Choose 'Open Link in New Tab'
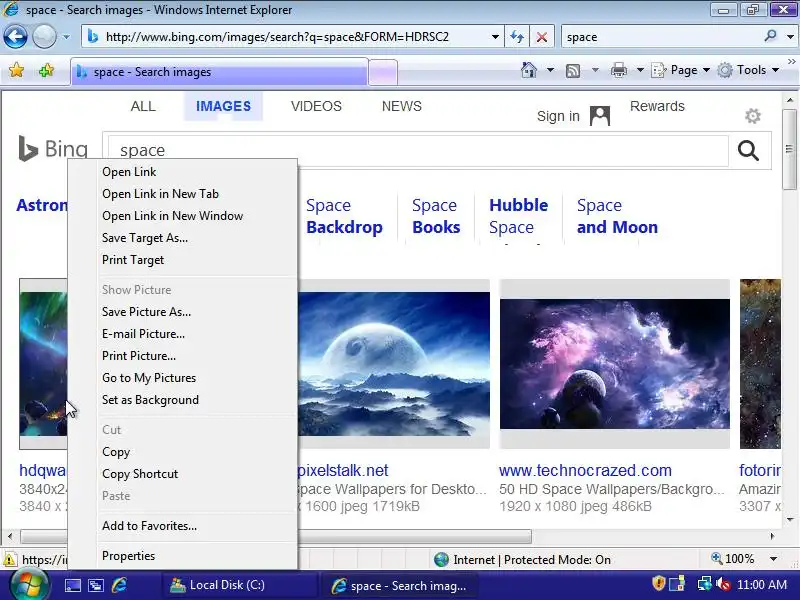 click(x=160, y=194)
